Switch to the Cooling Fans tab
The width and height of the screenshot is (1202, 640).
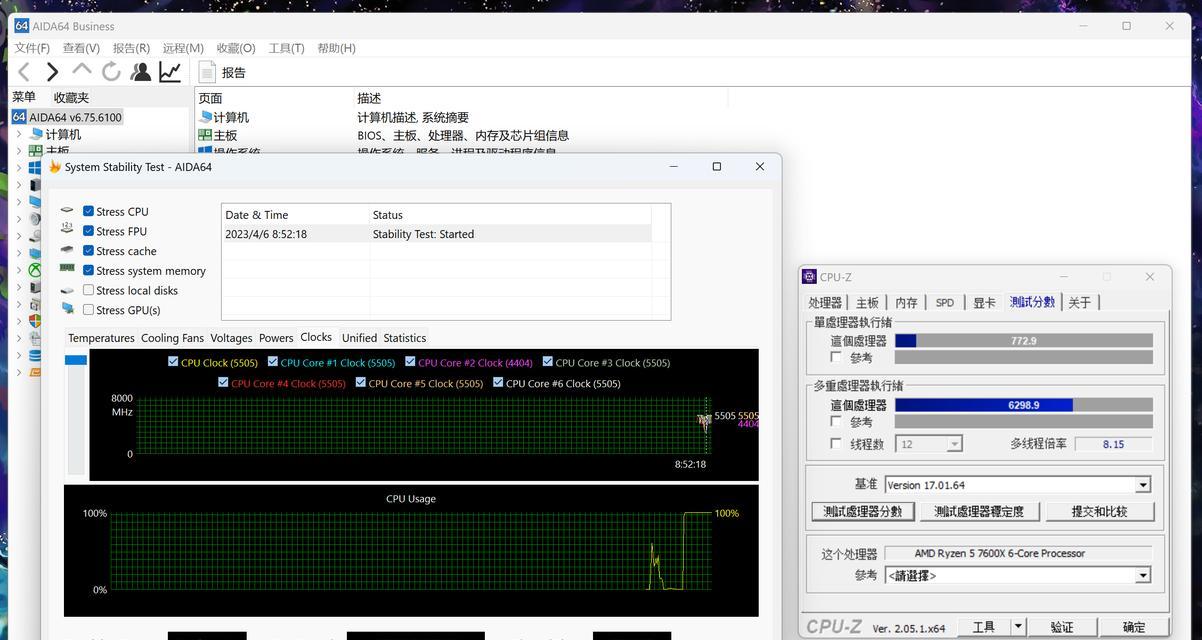click(172, 338)
